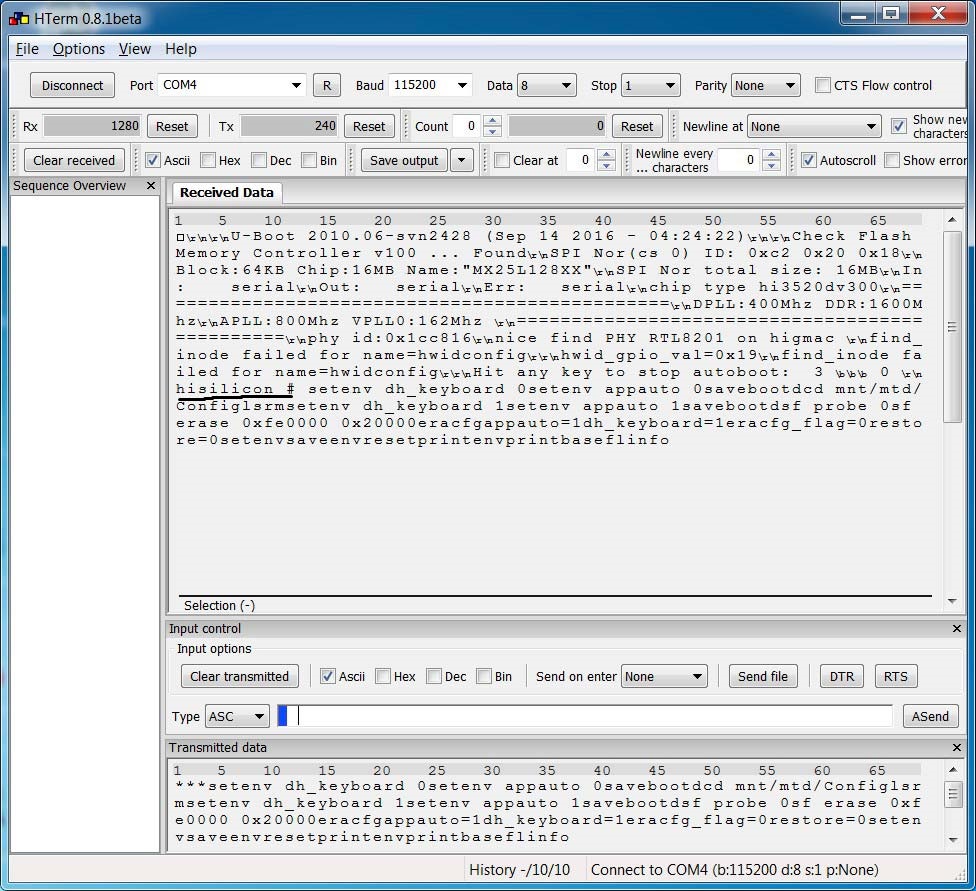Open the Options menu
The width and height of the screenshot is (976, 891).
click(78, 49)
